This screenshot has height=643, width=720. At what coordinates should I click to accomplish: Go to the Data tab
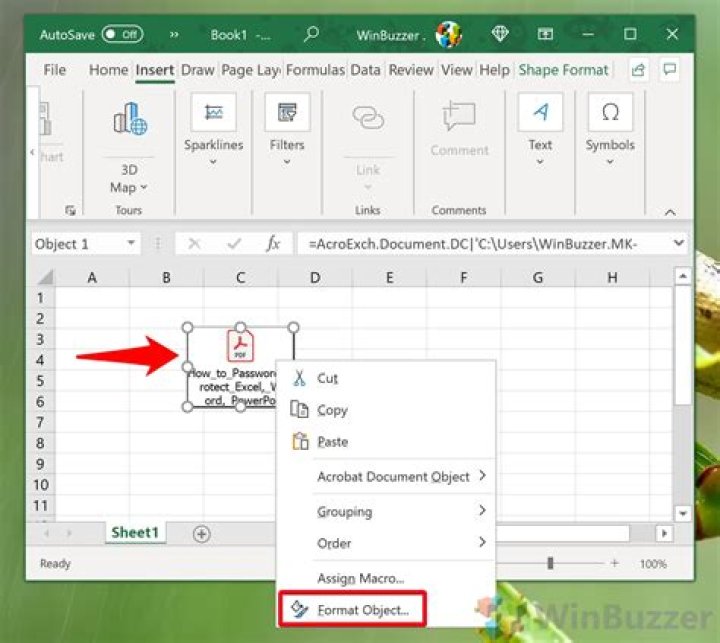[x=366, y=70]
